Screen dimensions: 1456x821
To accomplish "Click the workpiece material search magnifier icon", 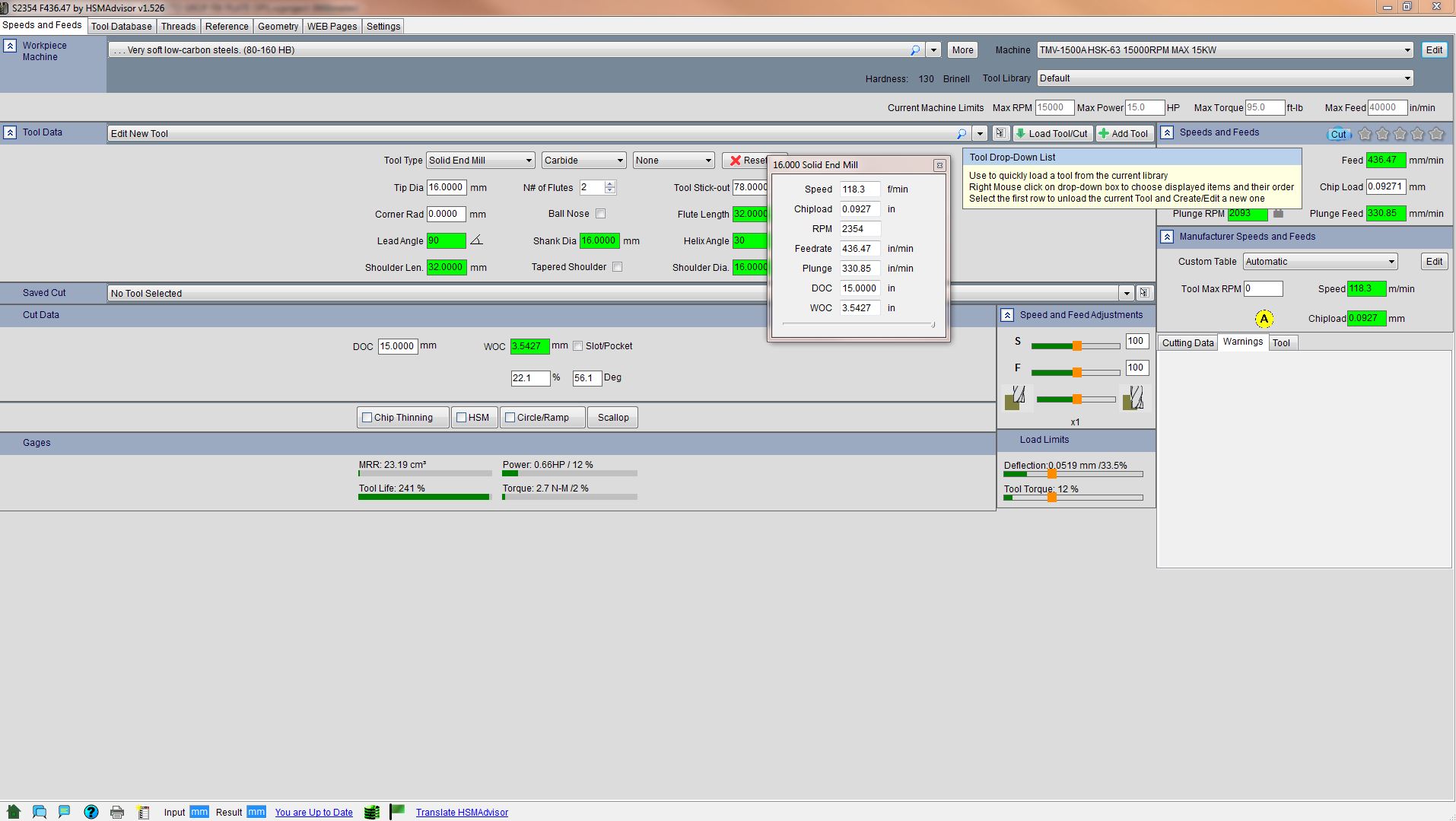I will click(915, 50).
